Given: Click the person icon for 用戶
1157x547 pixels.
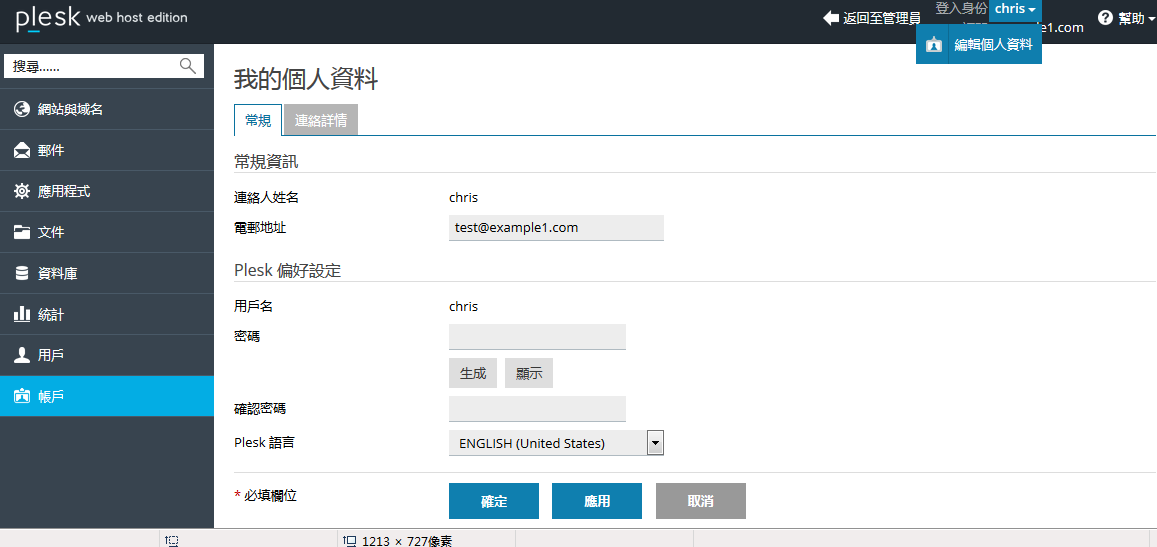Looking at the screenshot, I should tap(22, 355).
